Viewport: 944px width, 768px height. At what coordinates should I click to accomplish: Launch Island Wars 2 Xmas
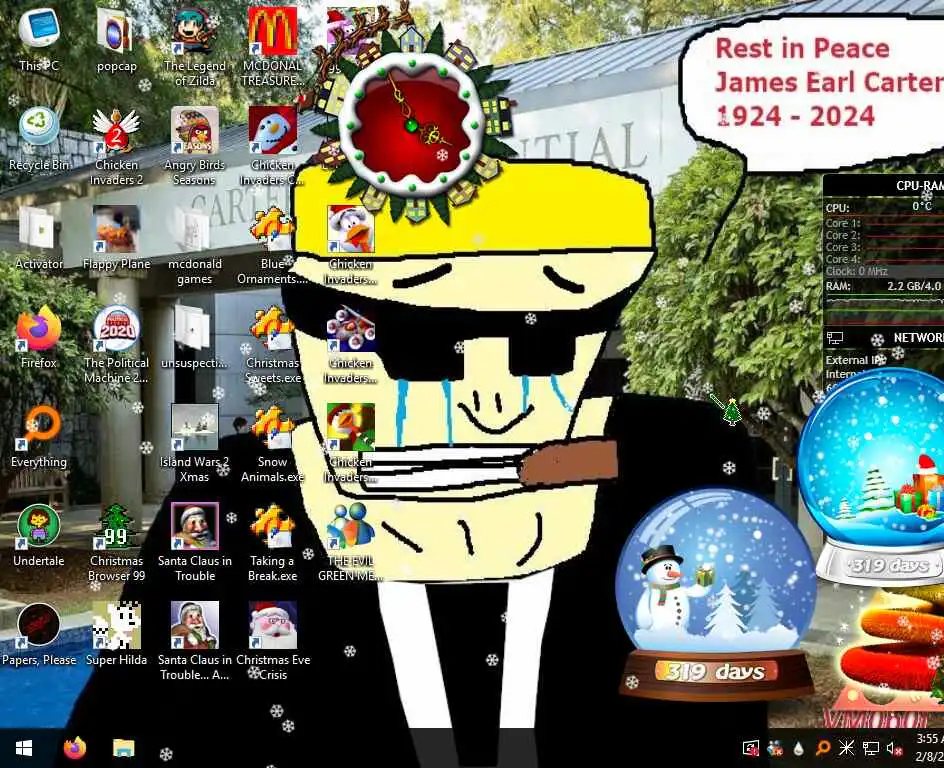[194, 444]
